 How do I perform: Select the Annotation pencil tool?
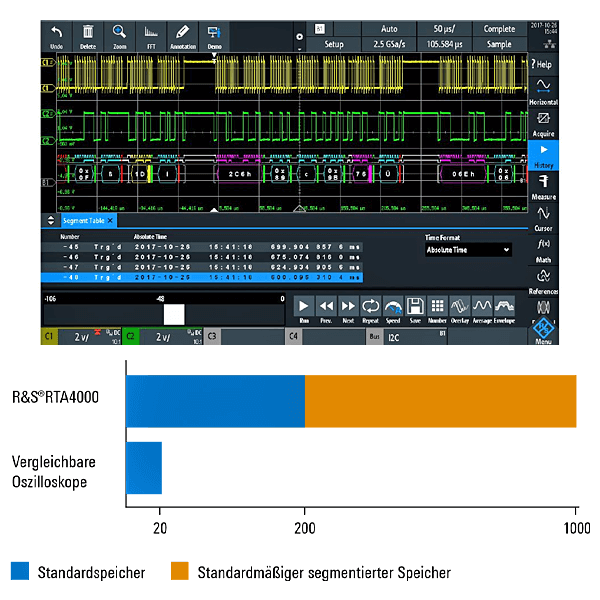click(183, 32)
